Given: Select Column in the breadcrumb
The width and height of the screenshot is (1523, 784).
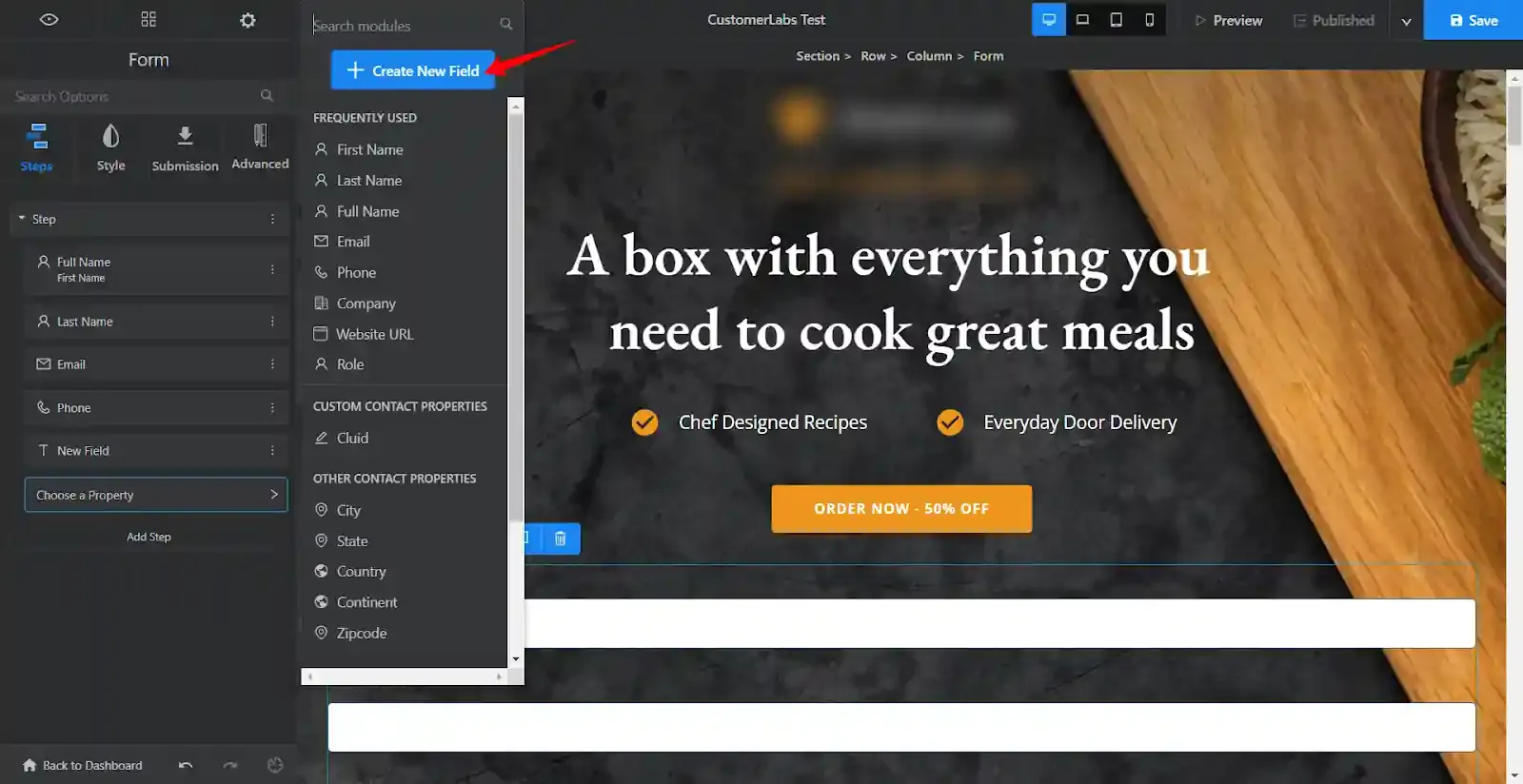Looking at the screenshot, I should pos(929,56).
